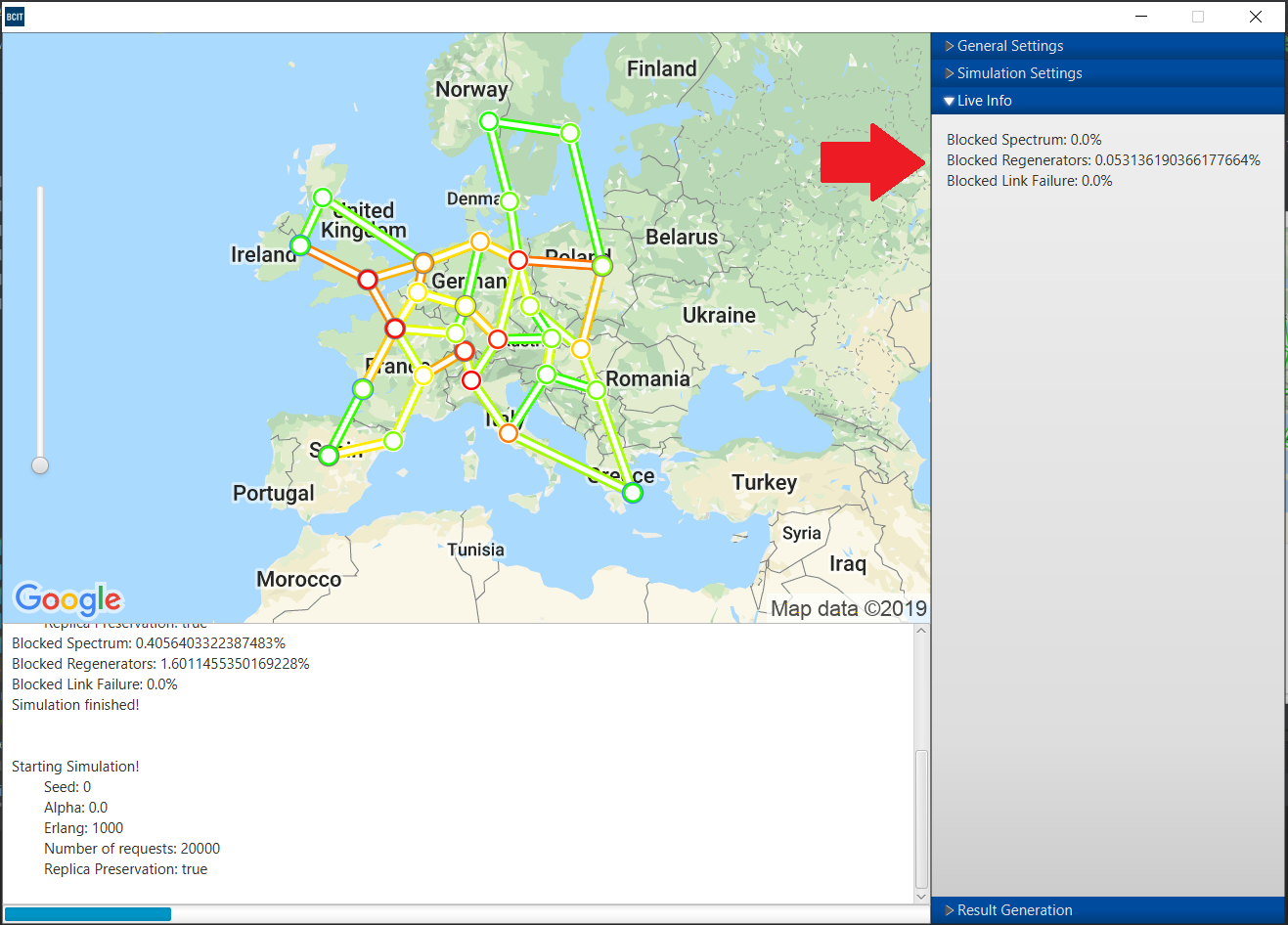Click the log scrollbar down arrow
Image resolution: width=1288 pixels, height=925 pixels.
click(921, 896)
